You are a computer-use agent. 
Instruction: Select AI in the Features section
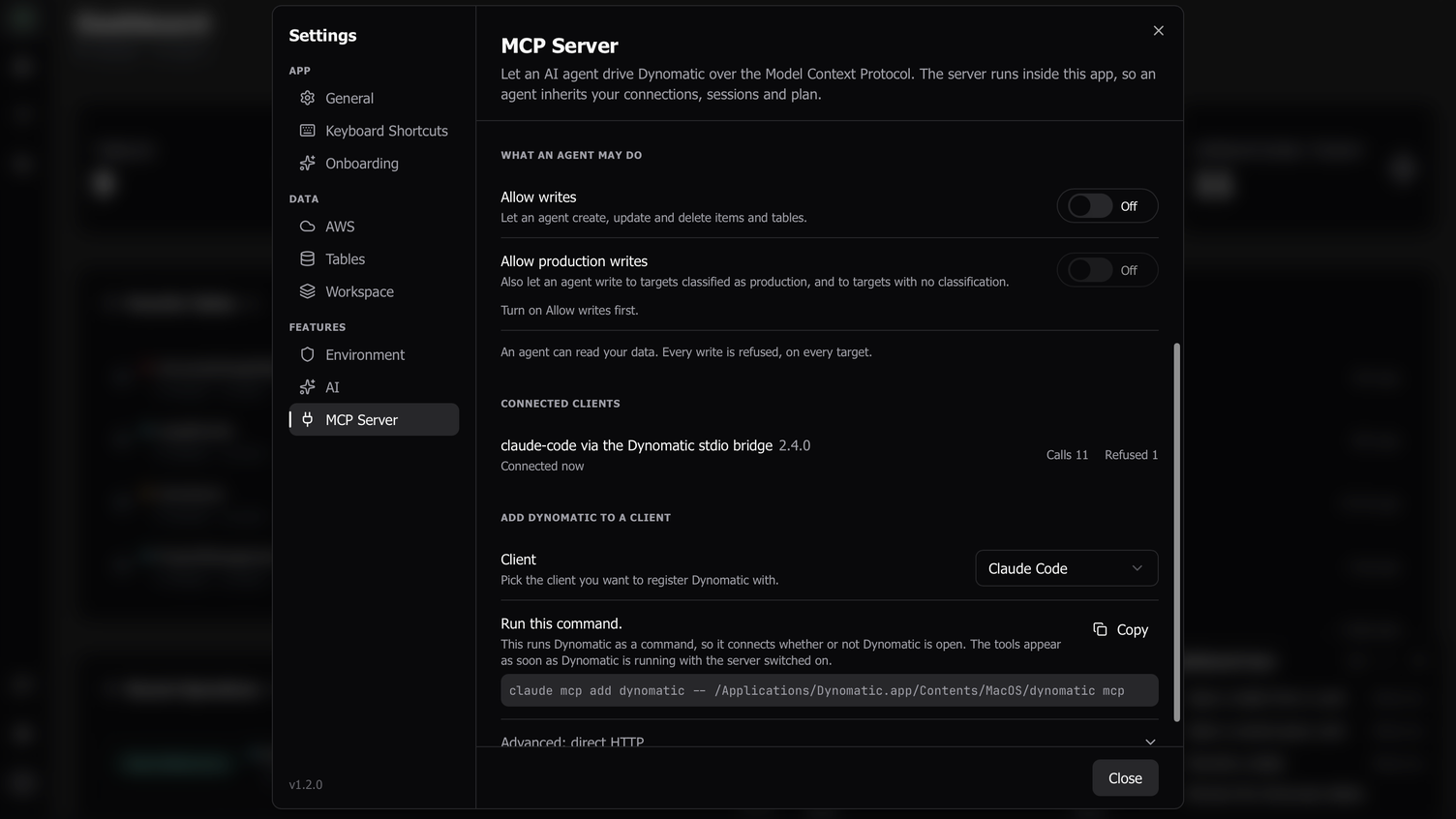pyautogui.click(x=374, y=387)
